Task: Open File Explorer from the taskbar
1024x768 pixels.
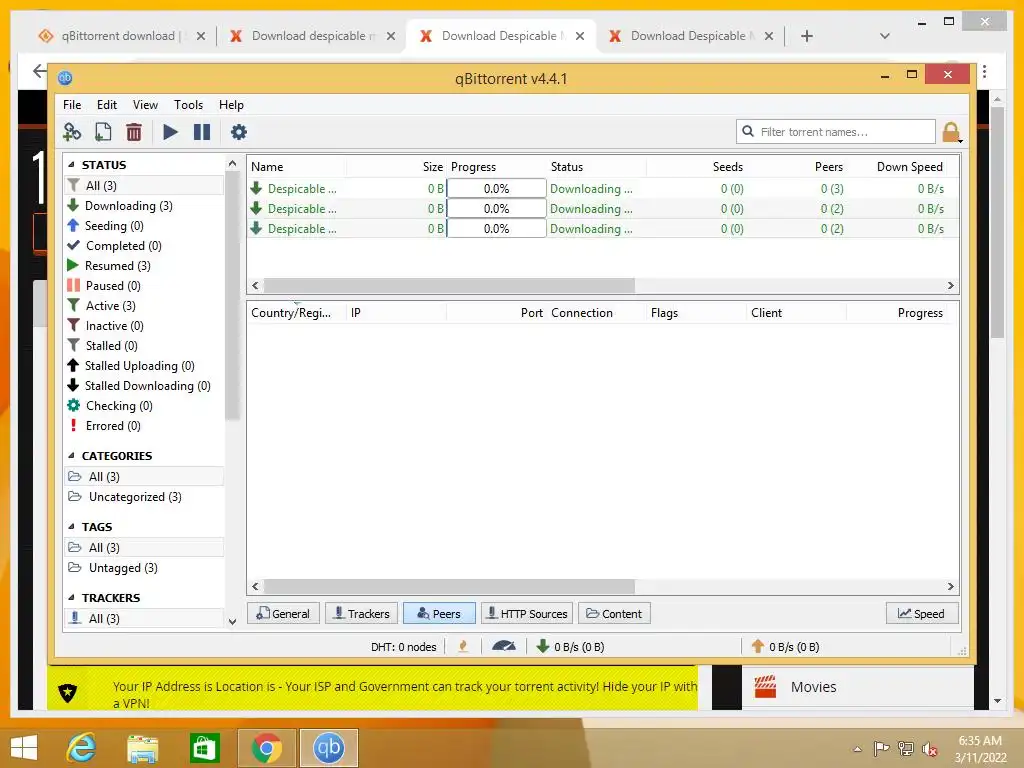Action: click(x=143, y=748)
